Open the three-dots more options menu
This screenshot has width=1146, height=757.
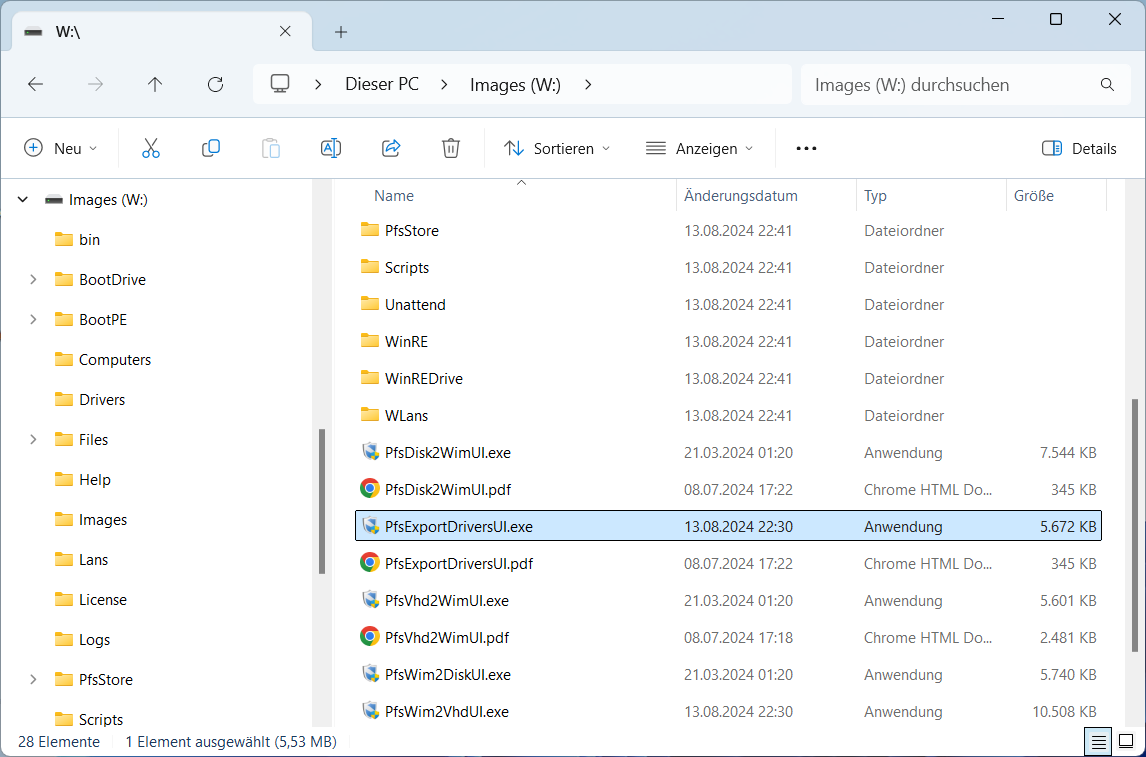click(x=806, y=148)
